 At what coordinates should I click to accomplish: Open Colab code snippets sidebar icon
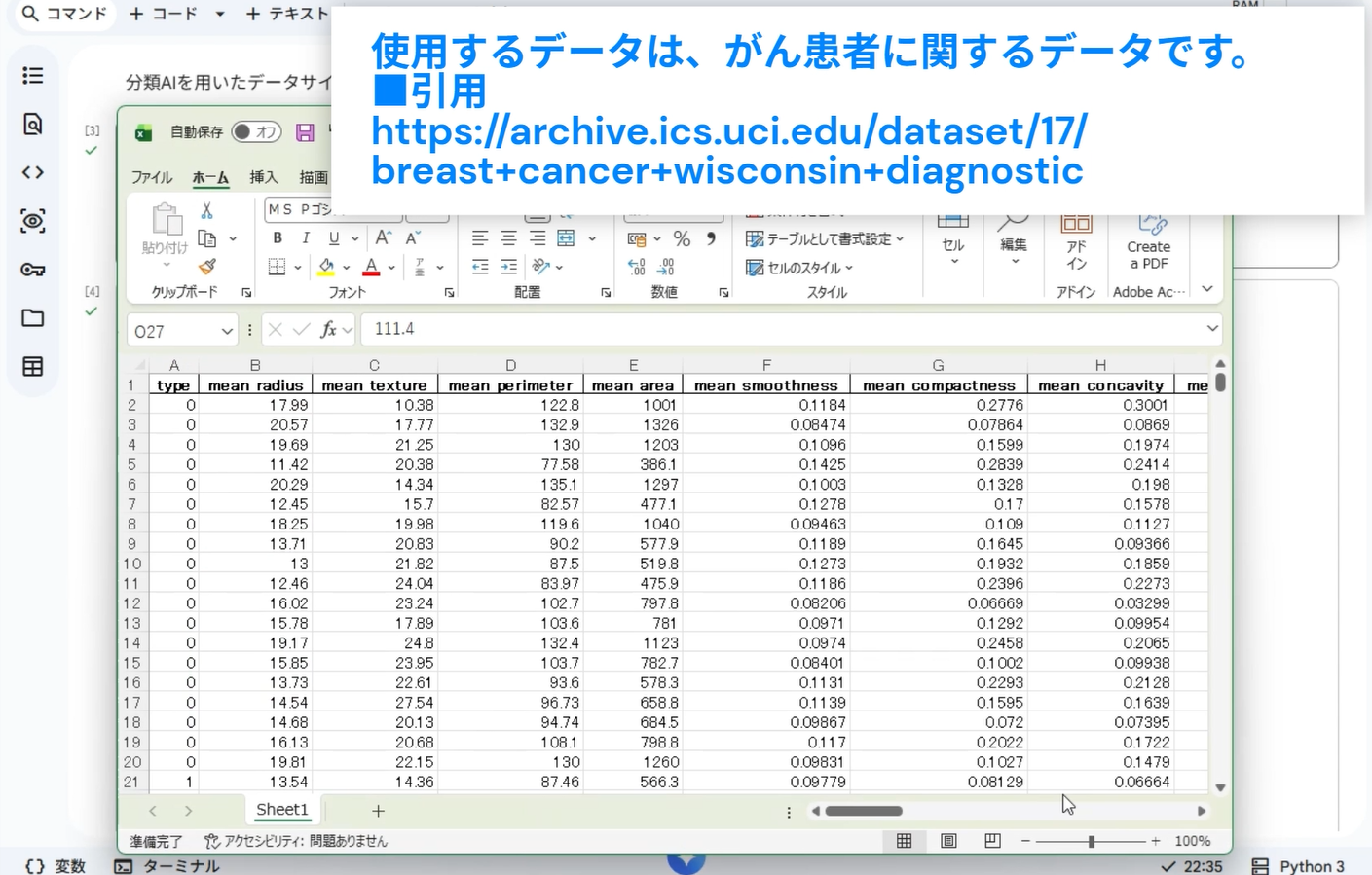(33, 173)
